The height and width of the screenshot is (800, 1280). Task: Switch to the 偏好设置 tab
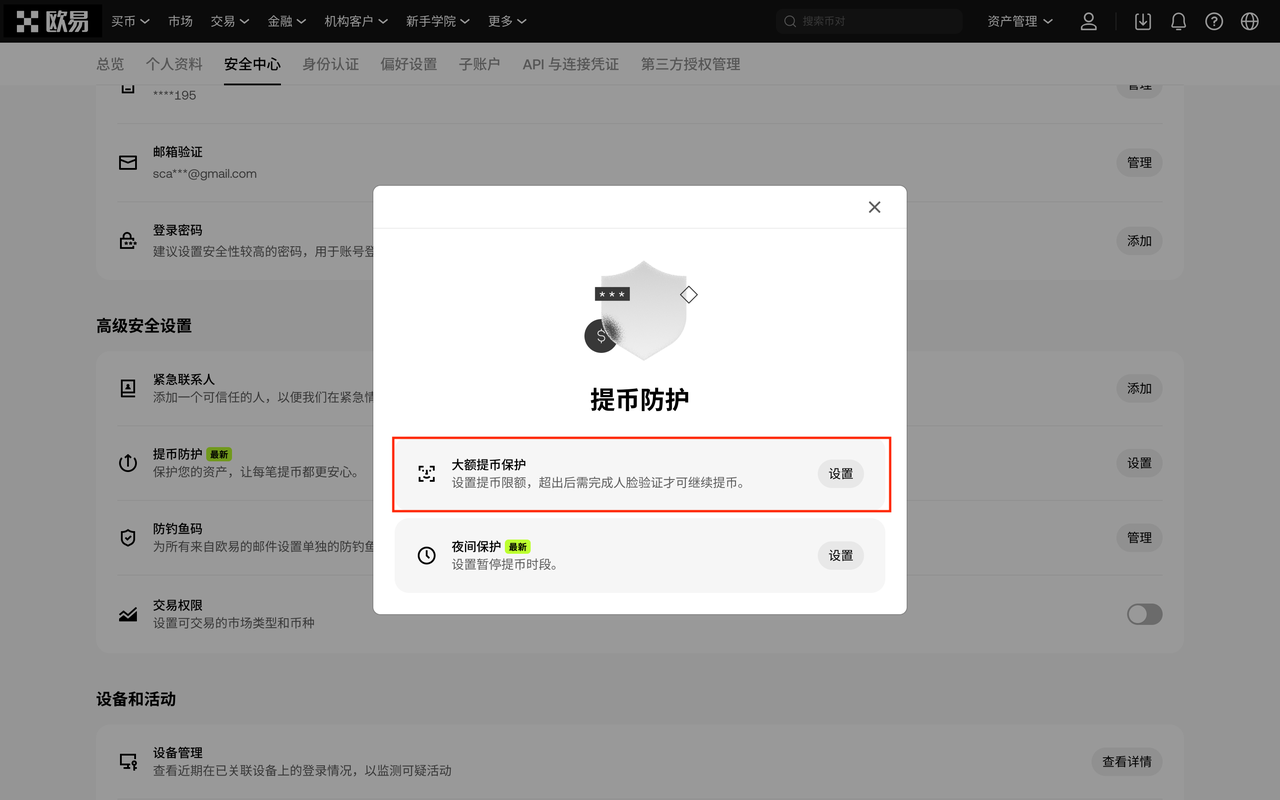(408, 64)
